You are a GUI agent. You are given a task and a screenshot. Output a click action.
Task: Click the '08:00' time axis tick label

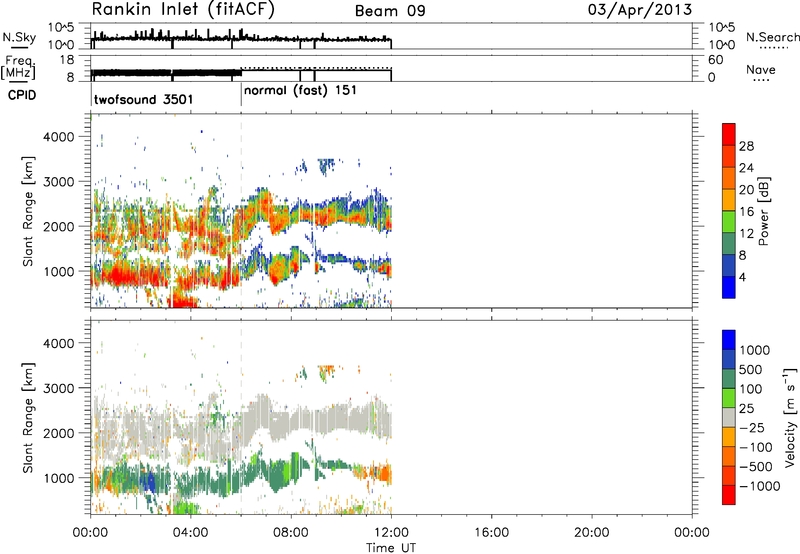291,533
